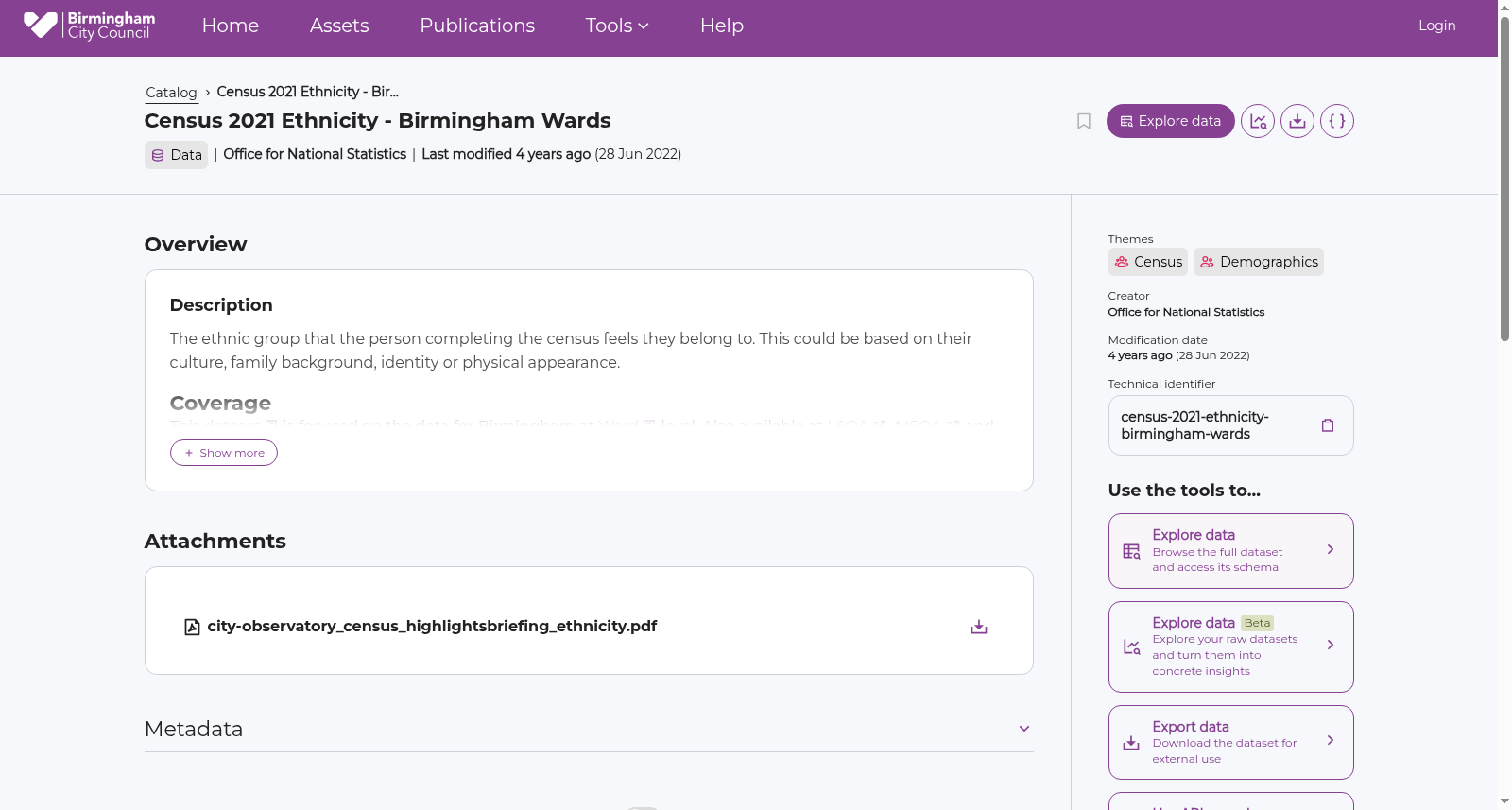Select the Census theme tag

click(1148, 262)
